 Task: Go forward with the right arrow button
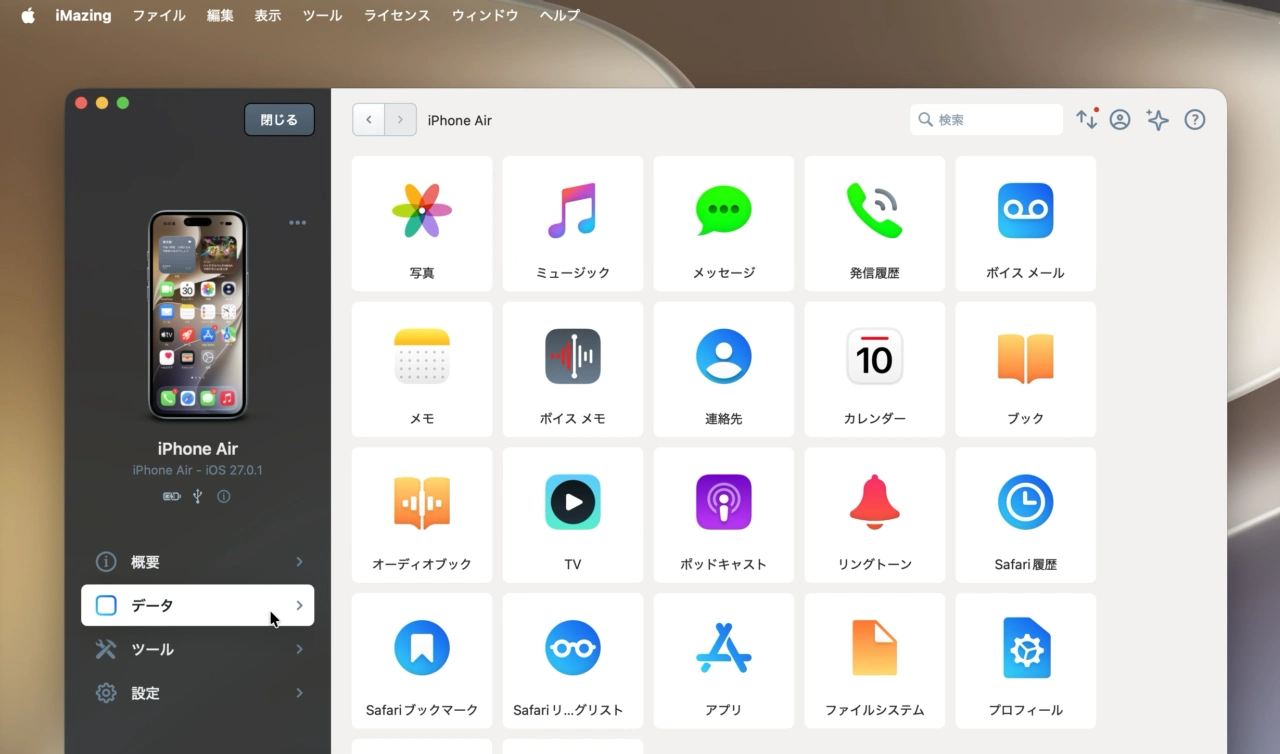click(400, 120)
